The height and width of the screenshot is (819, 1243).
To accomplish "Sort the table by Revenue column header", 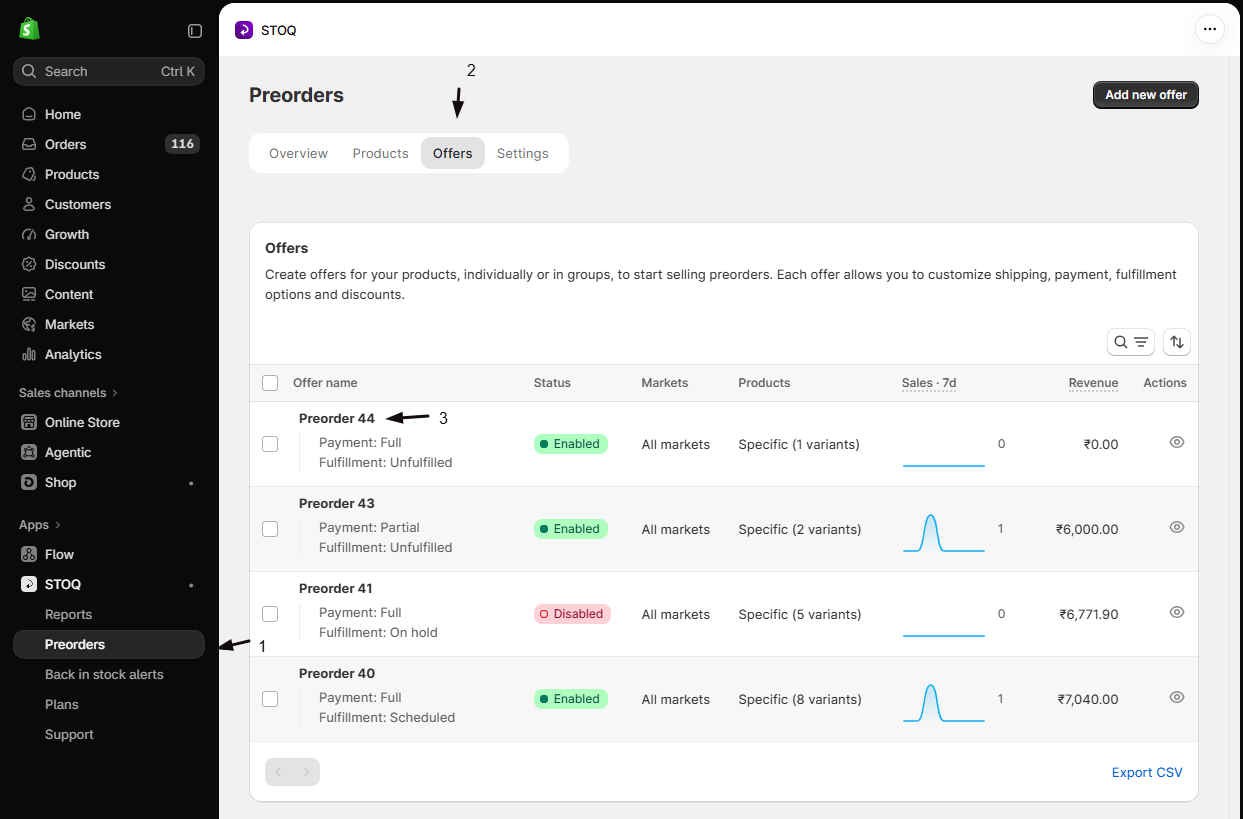I will point(1093,383).
